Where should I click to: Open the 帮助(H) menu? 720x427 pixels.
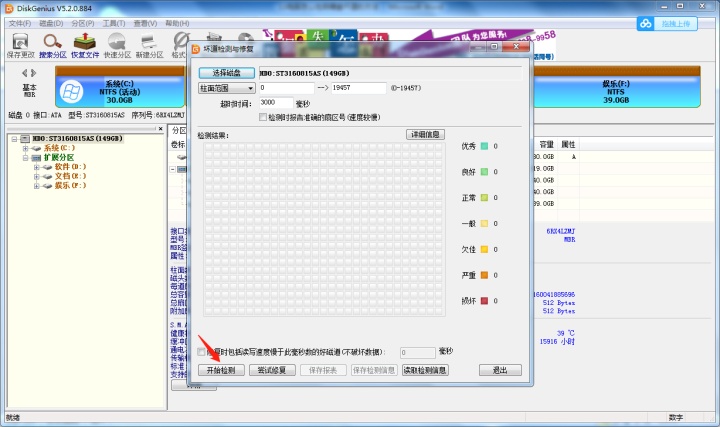pos(177,23)
